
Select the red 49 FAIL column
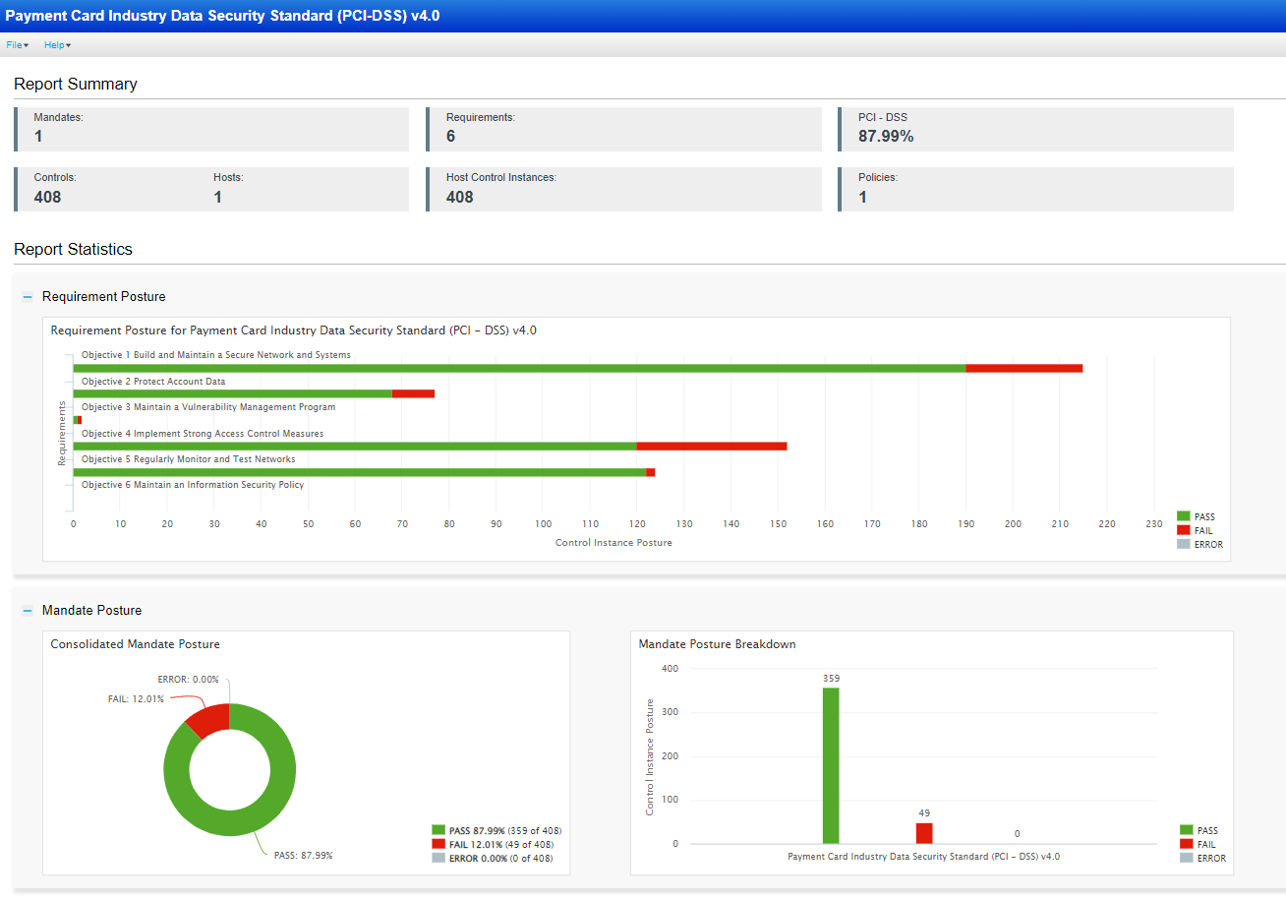point(924,833)
